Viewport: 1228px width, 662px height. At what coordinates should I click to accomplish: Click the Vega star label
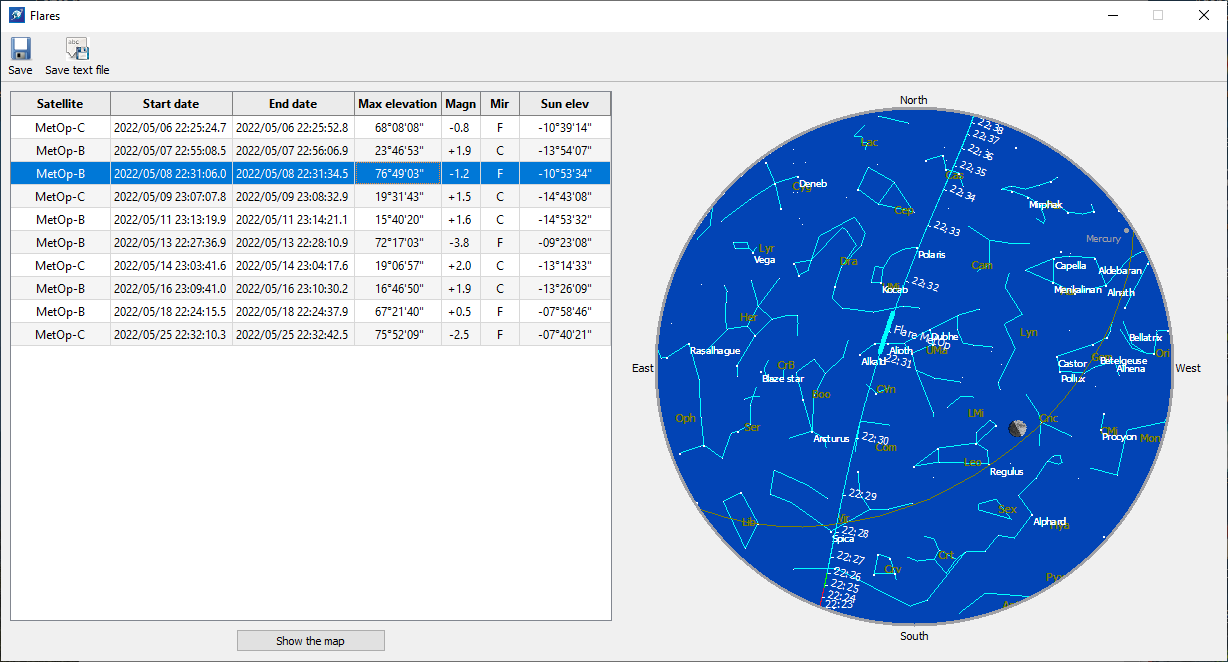click(764, 260)
